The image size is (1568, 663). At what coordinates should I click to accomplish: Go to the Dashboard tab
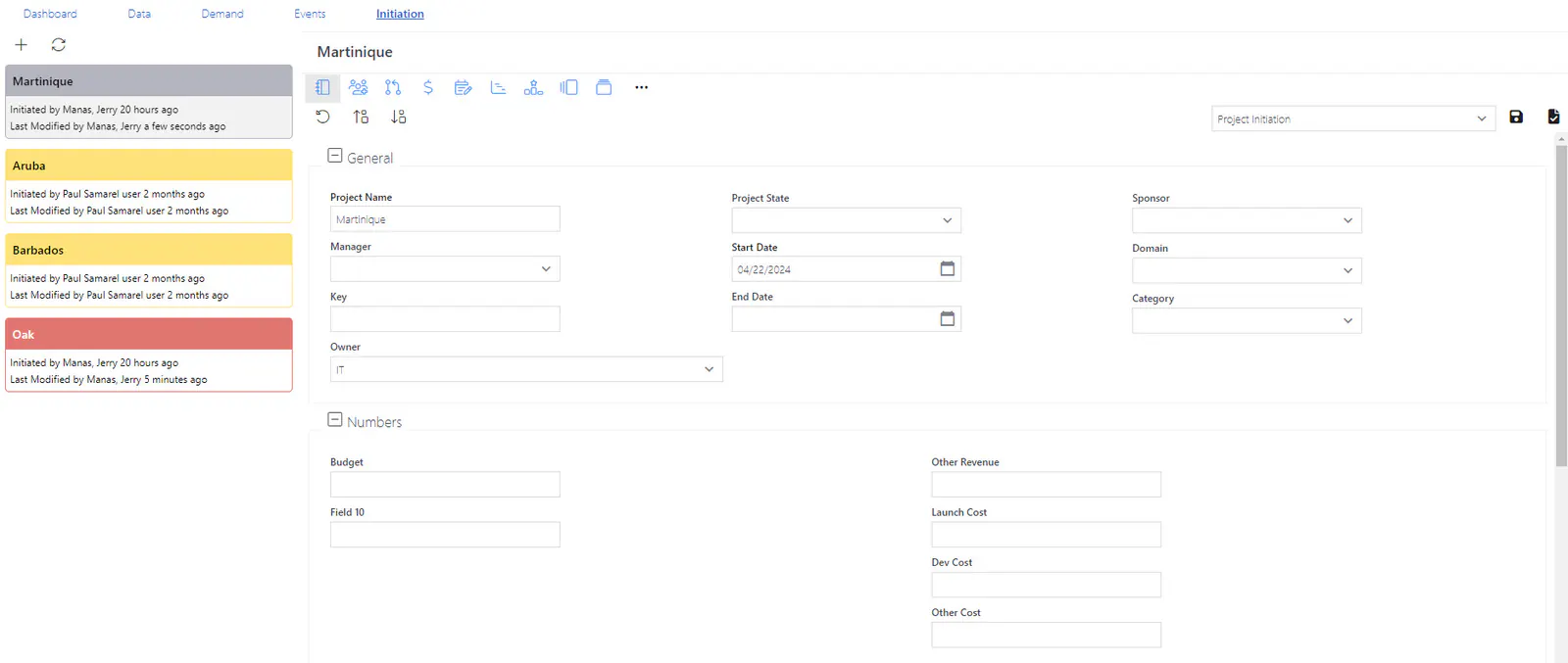click(50, 14)
